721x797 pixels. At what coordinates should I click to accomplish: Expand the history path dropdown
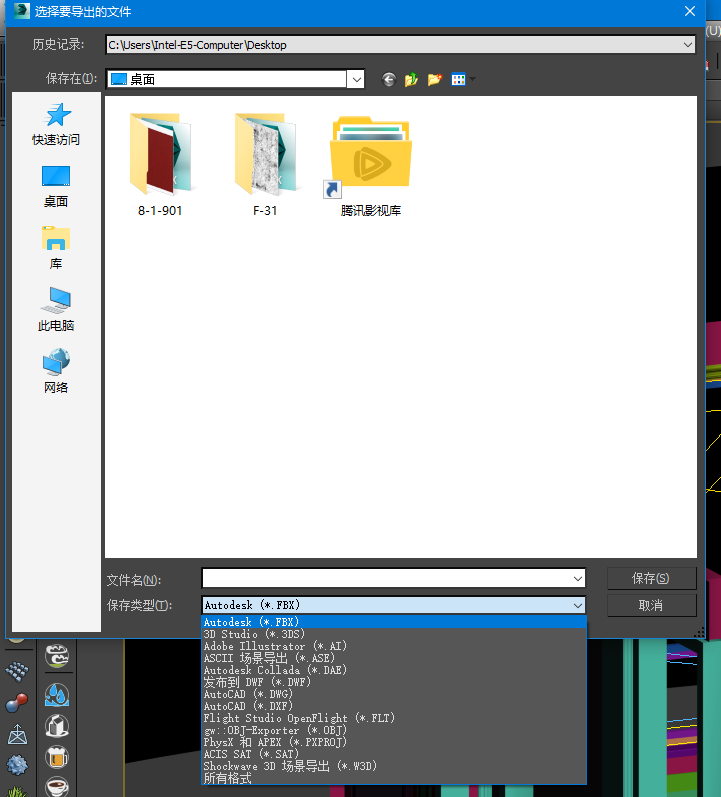pyautogui.click(x=687, y=45)
